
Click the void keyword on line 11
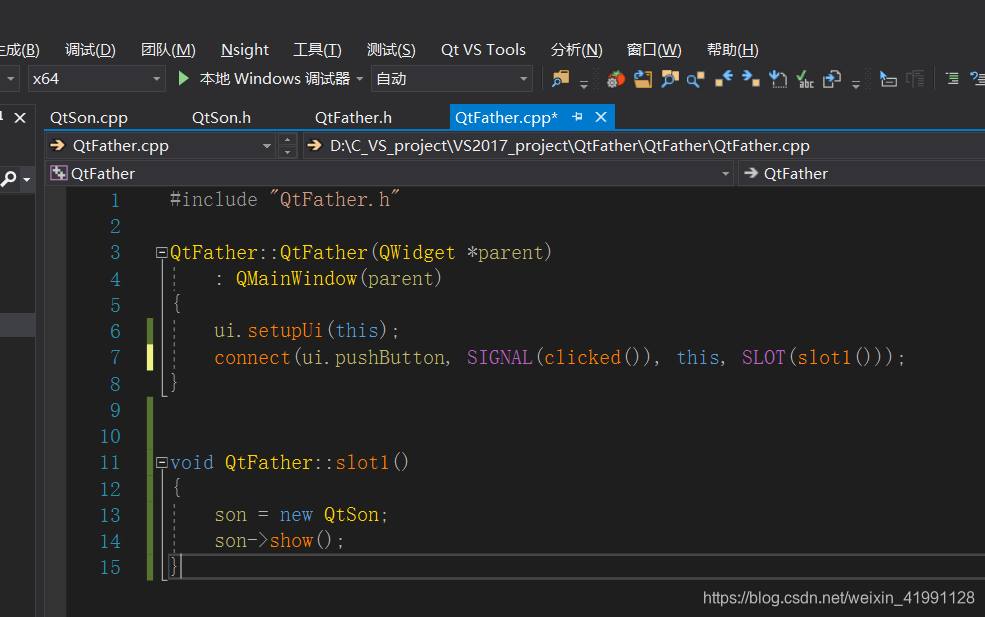[192, 462]
